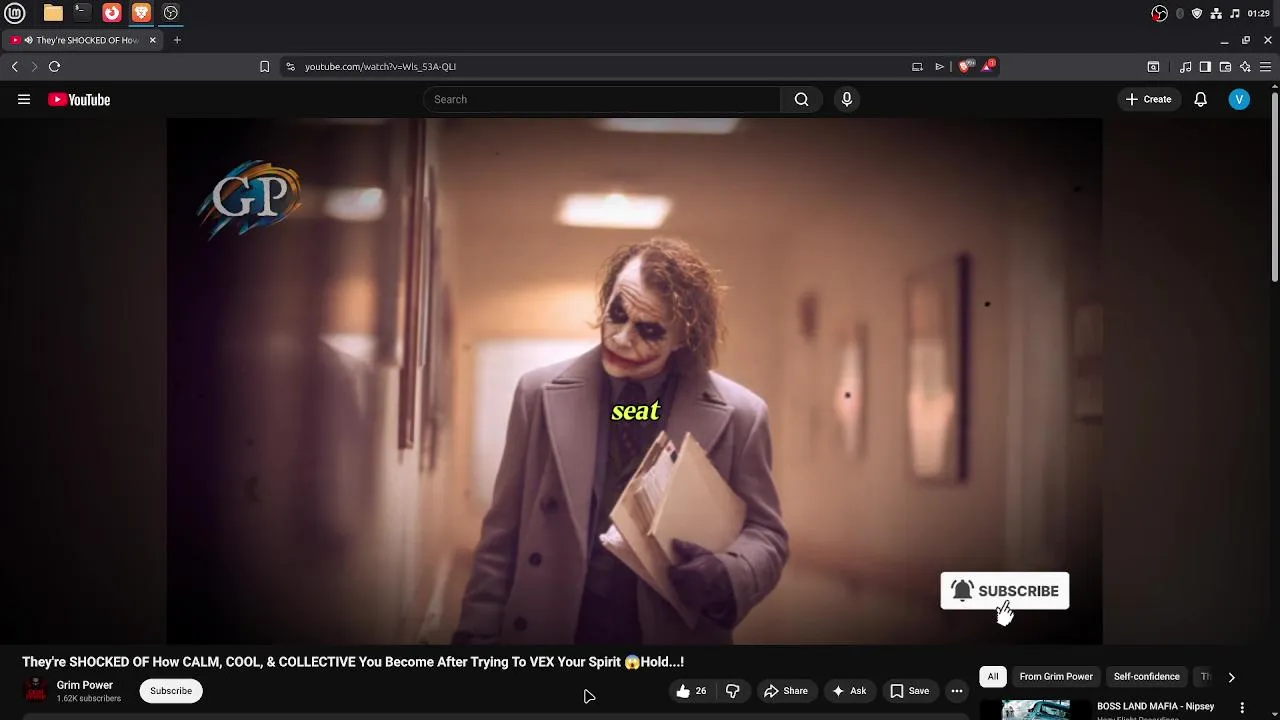The width and height of the screenshot is (1280, 720).
Task: Open the Brave playlist music icon
Action: click(1185, 67)
